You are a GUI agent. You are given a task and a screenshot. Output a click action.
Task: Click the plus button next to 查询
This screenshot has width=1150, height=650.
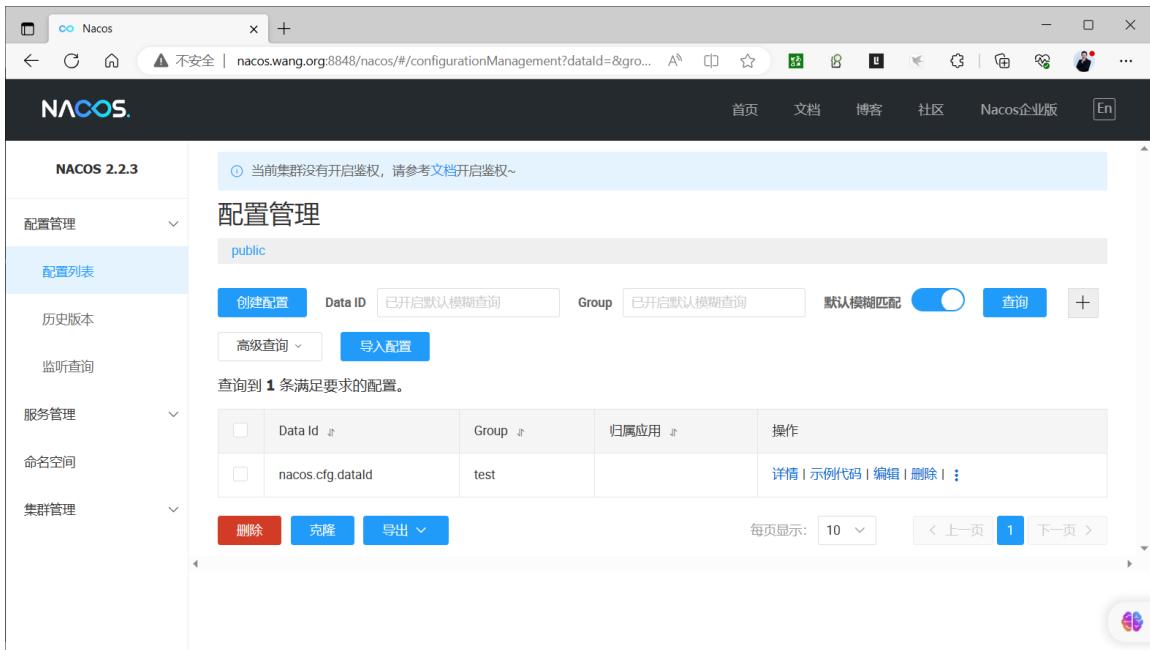[x=1083, y=302]
